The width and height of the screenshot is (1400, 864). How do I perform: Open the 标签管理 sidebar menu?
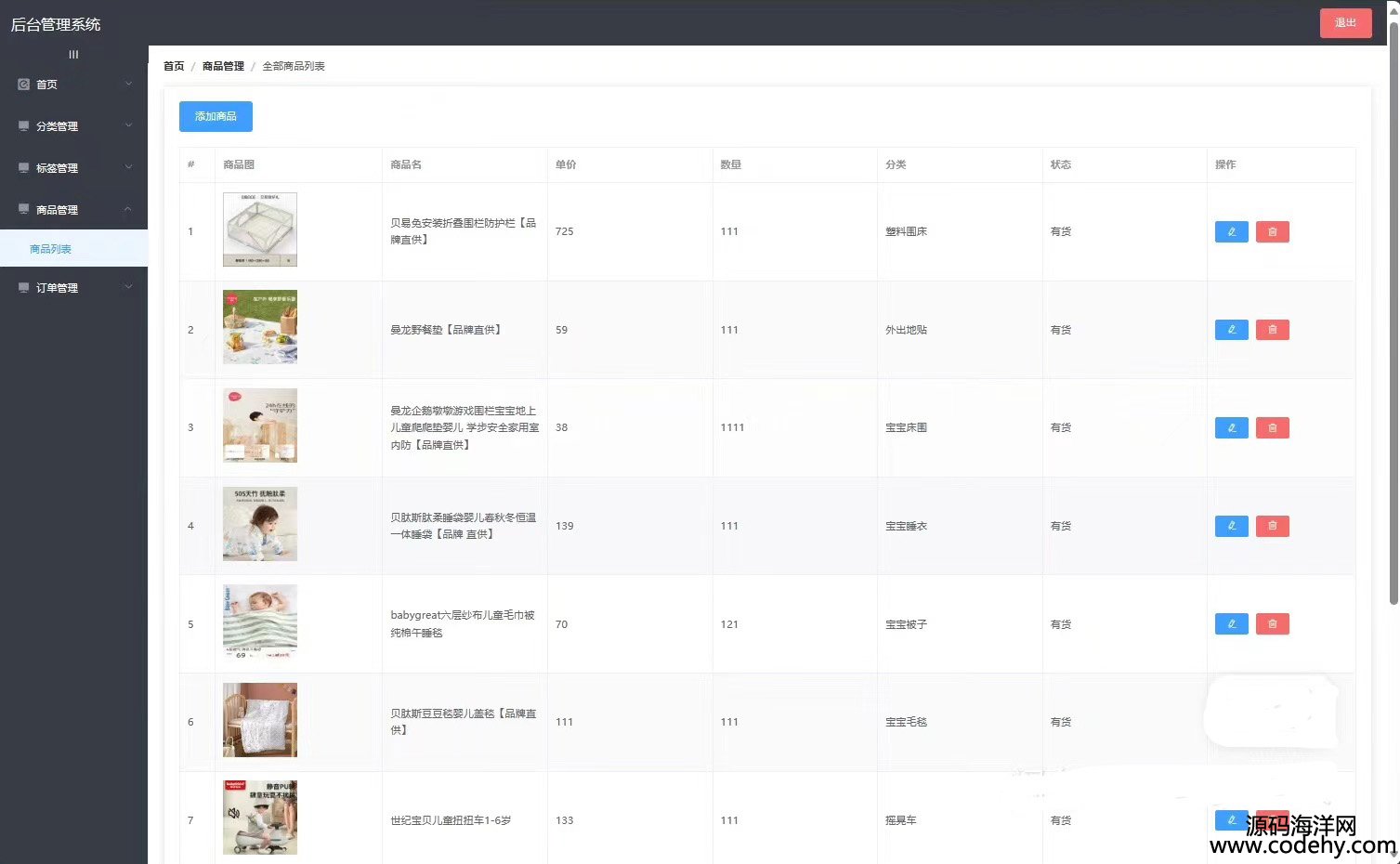click(x=73, y=168)
